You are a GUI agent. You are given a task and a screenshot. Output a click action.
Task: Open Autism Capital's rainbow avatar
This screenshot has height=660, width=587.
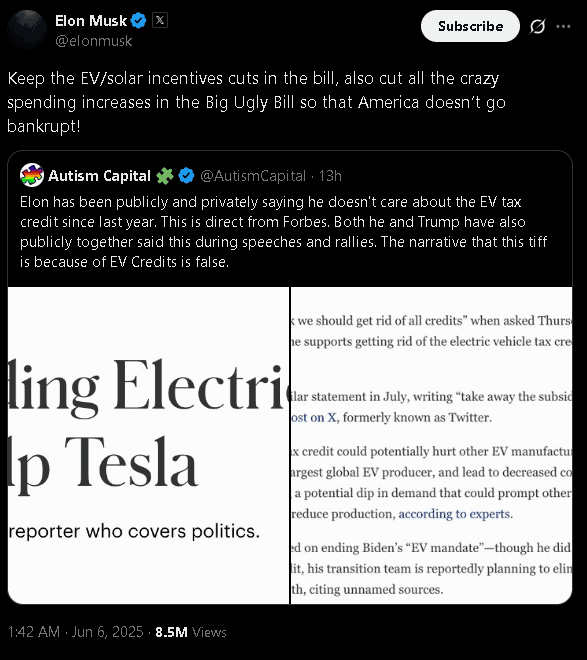click(32, 175)
